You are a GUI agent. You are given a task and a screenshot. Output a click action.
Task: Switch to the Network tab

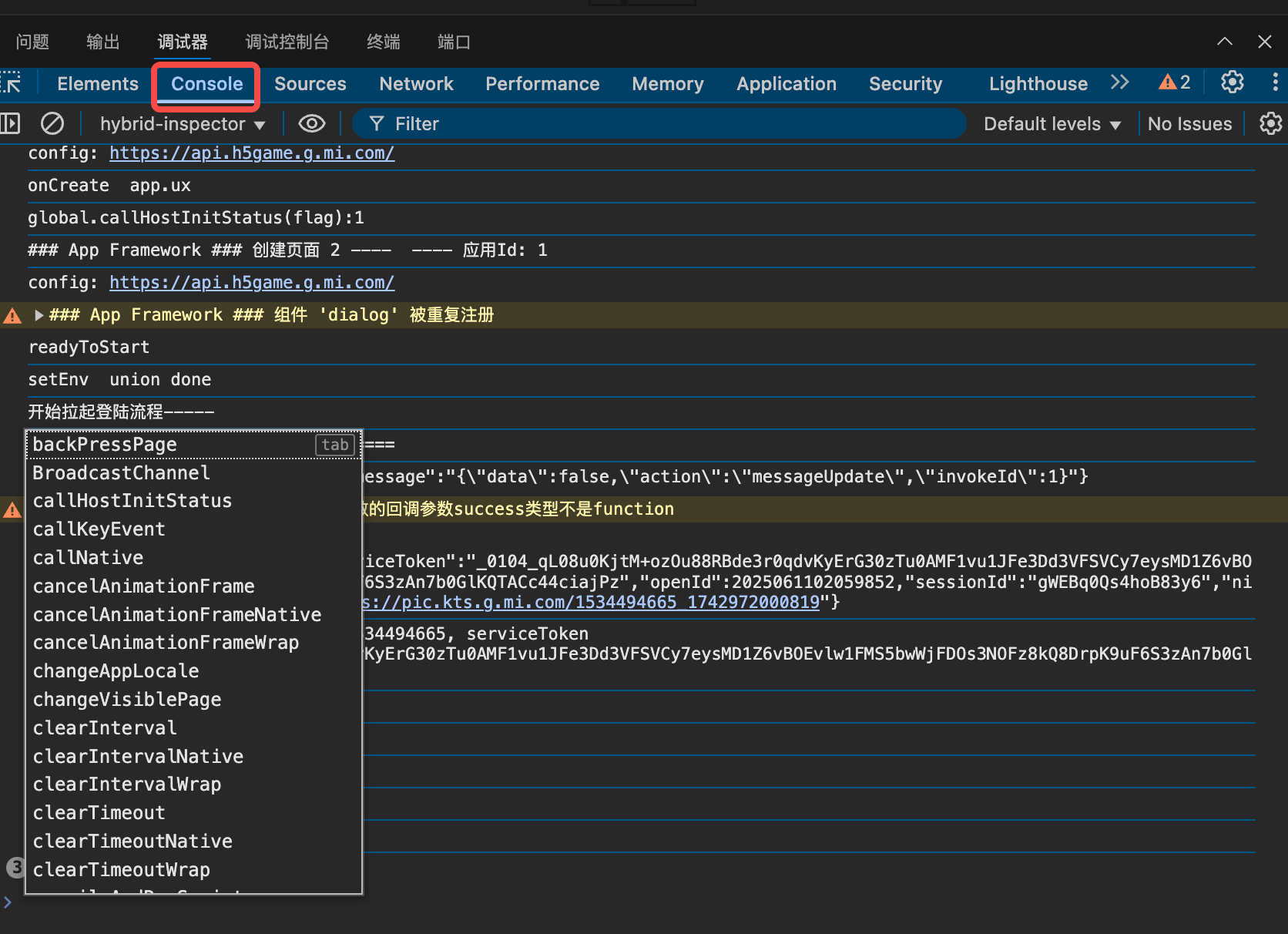416,84
